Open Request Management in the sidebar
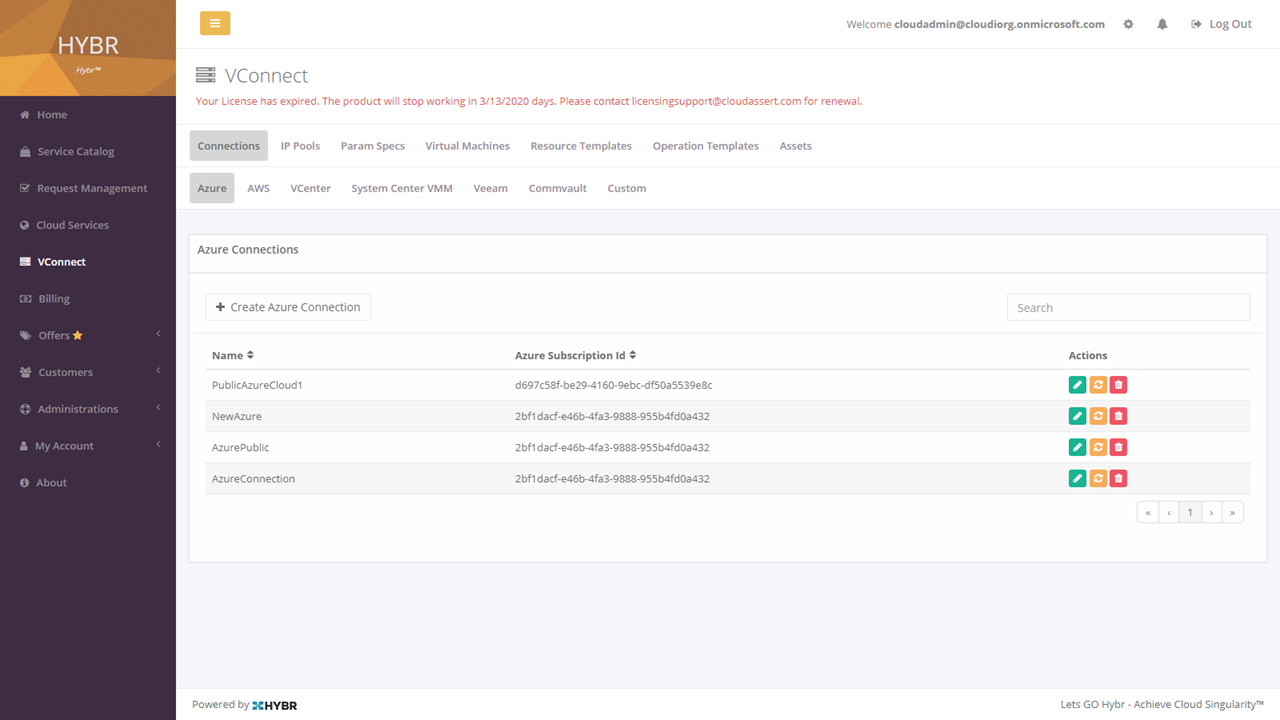The width and height of the screenshot is (1280, 720). (88, 188)
